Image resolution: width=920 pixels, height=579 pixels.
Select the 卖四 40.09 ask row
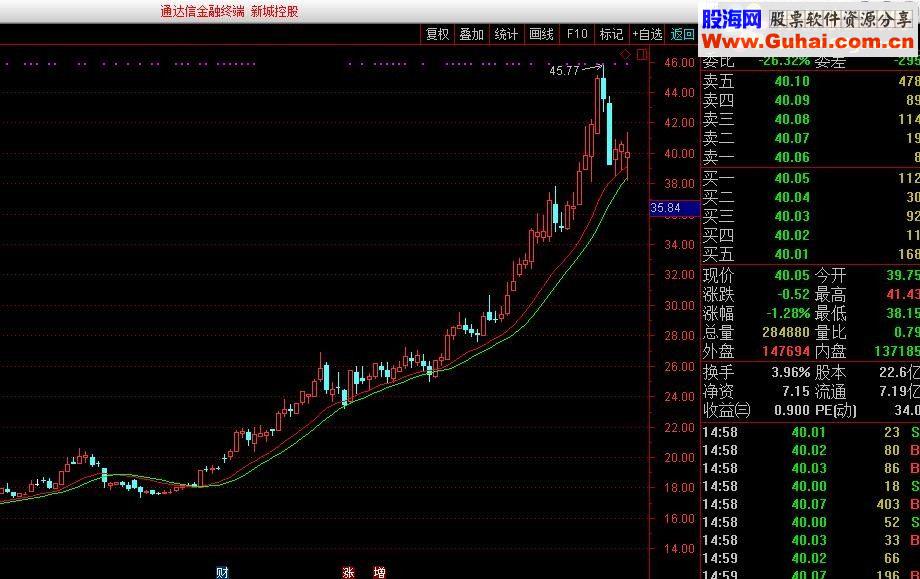811,100
